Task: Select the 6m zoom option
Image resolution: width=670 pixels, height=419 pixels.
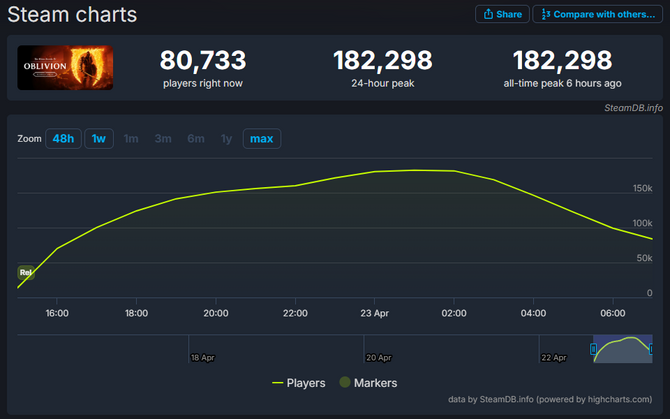Action: coord(196,139)
